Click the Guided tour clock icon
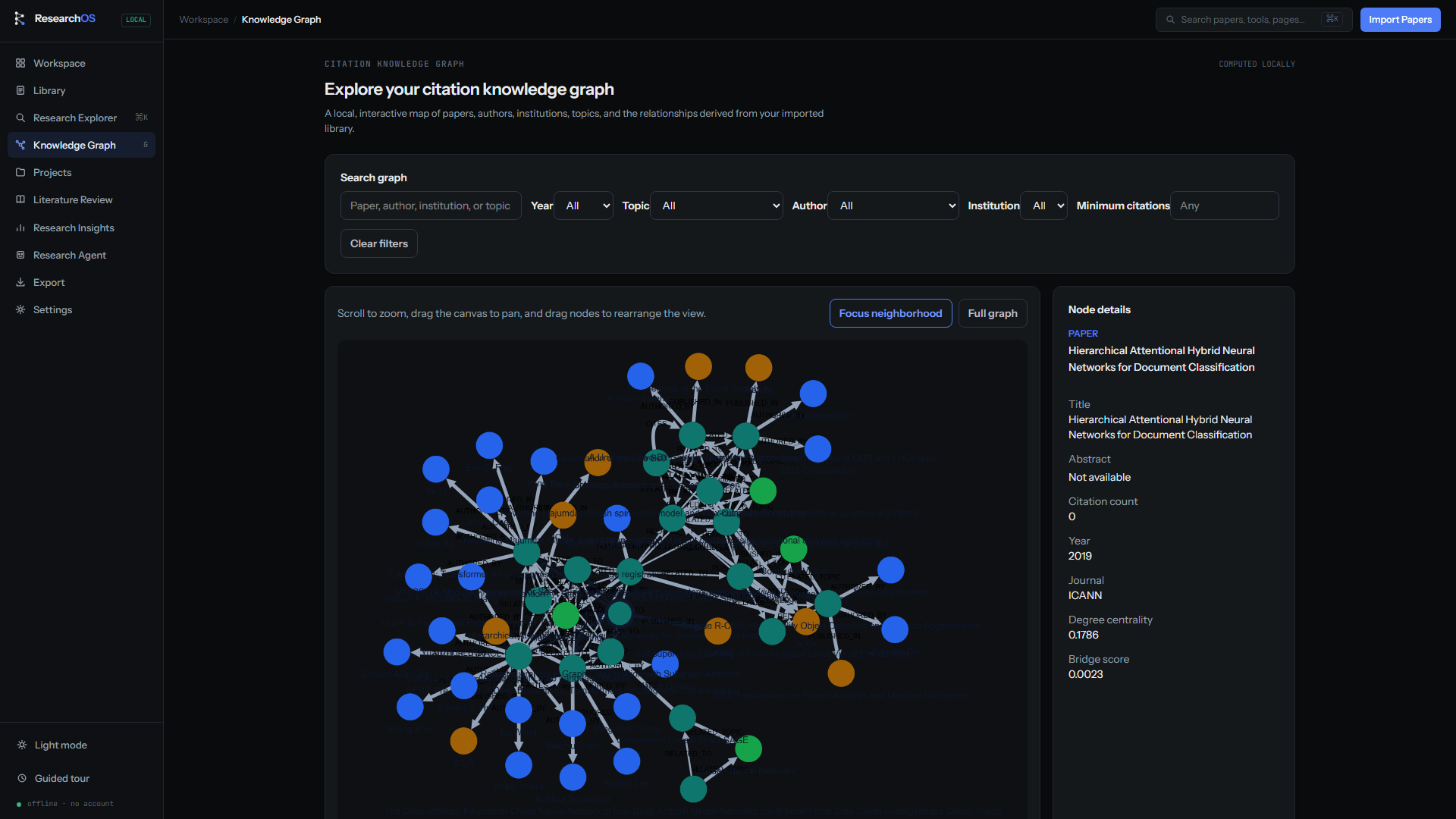The width and height of the screenshot is (1456, 819). tap(22, 778)
